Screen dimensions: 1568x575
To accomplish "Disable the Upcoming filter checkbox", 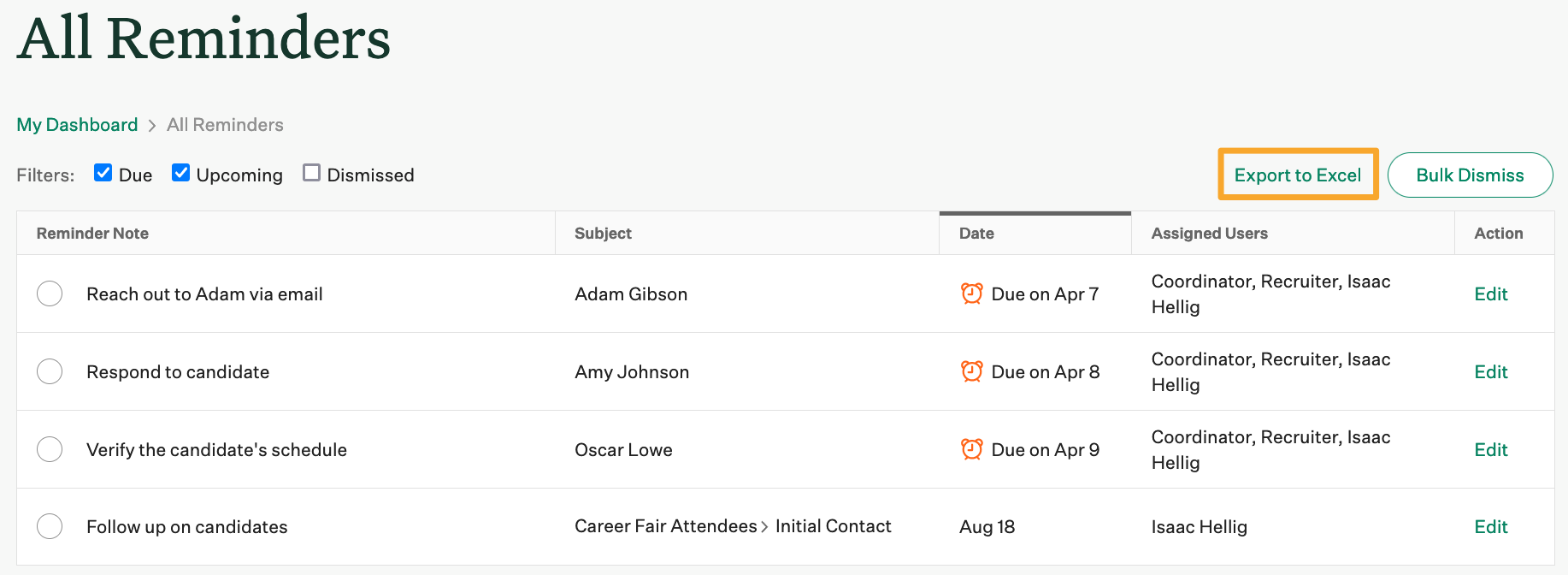I will pos(181,173).
